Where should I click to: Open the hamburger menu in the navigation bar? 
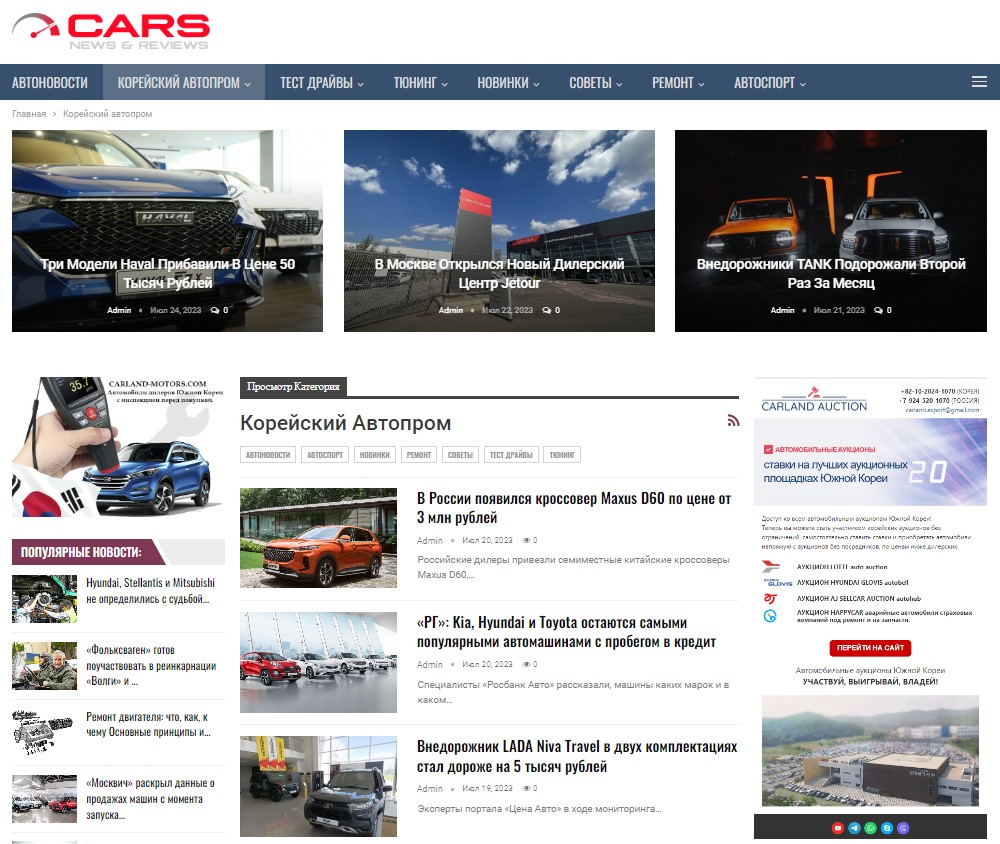pos(979,82)
